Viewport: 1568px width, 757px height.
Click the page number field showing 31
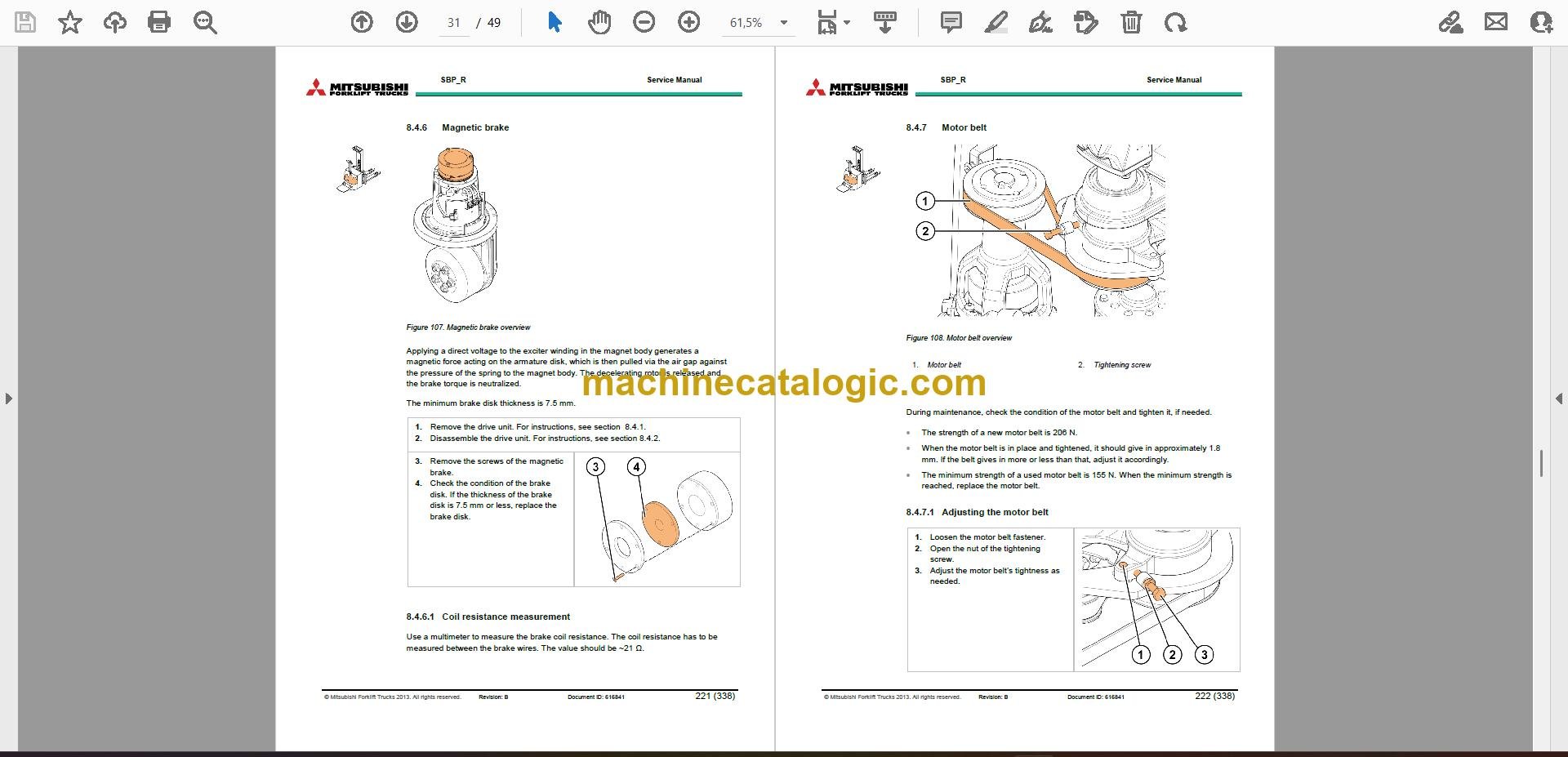coord(454,23)
